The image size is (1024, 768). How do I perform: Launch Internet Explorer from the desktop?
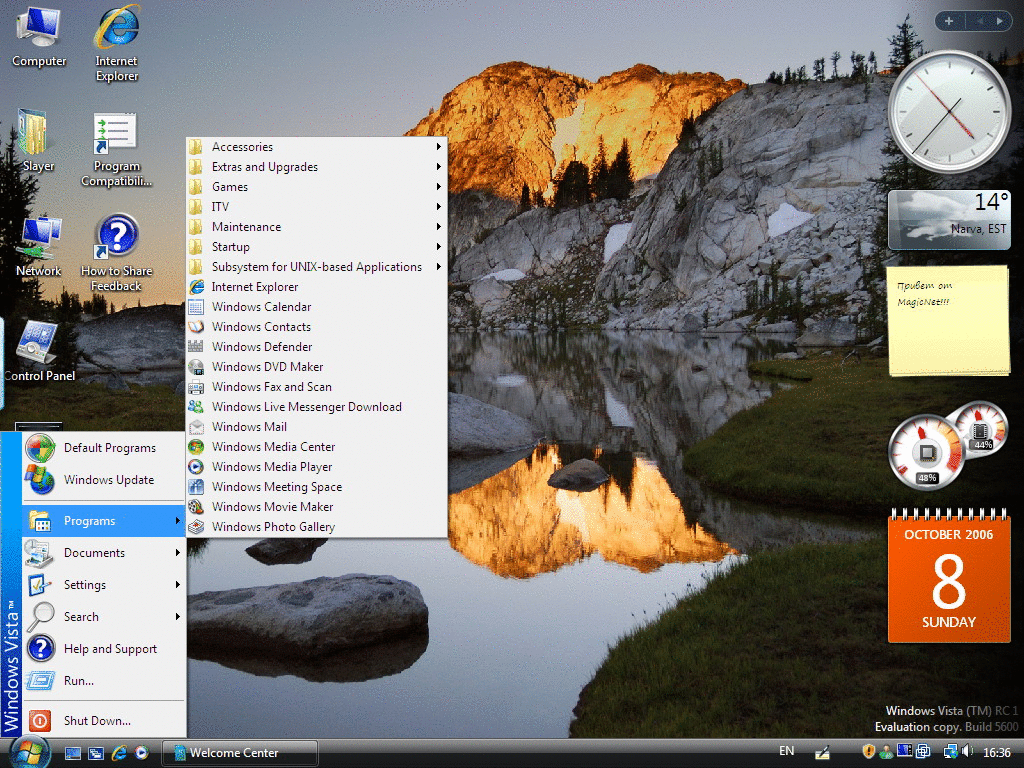point(116,43)
